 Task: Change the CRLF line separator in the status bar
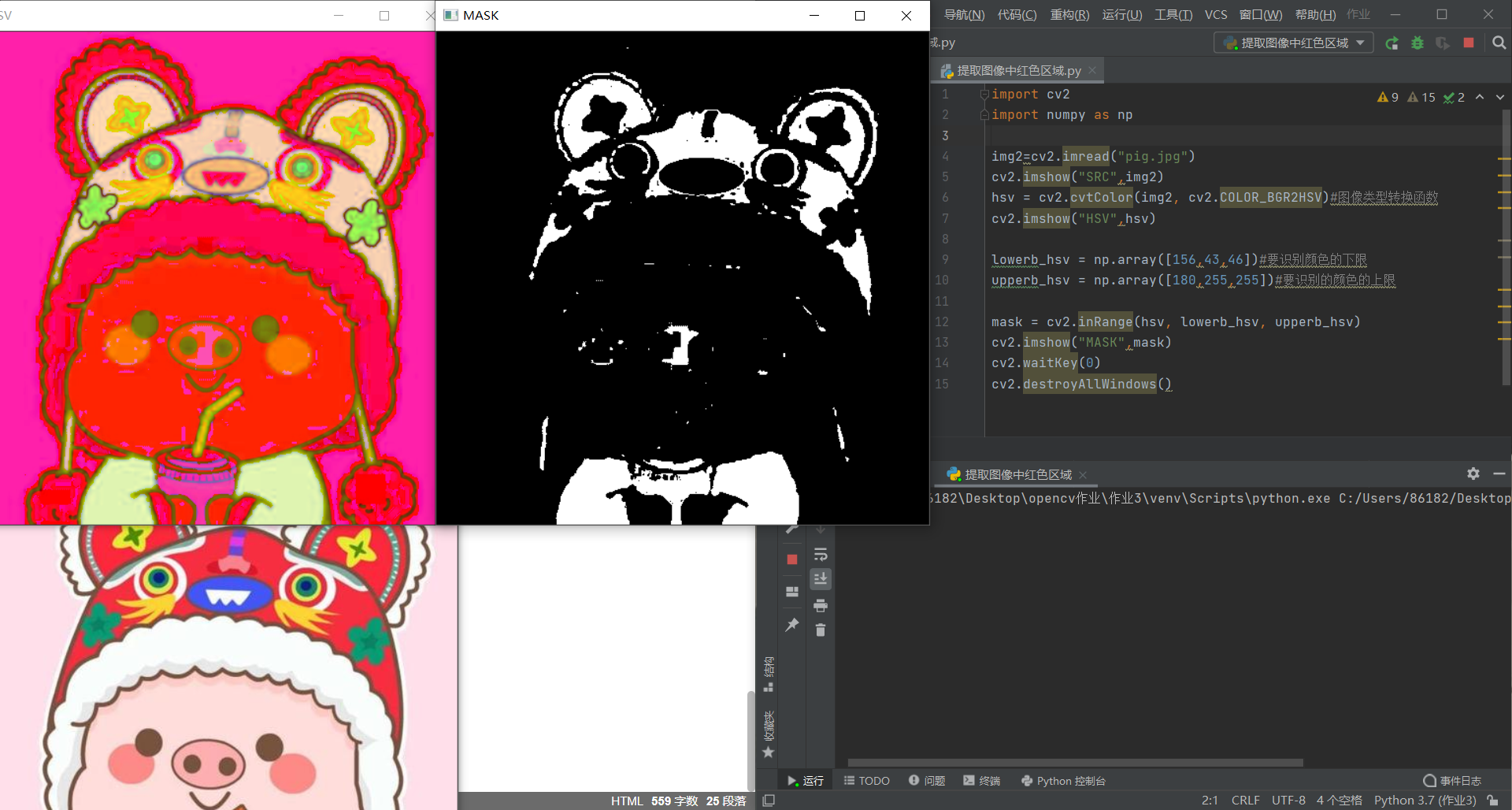(x=1245, y=800)
